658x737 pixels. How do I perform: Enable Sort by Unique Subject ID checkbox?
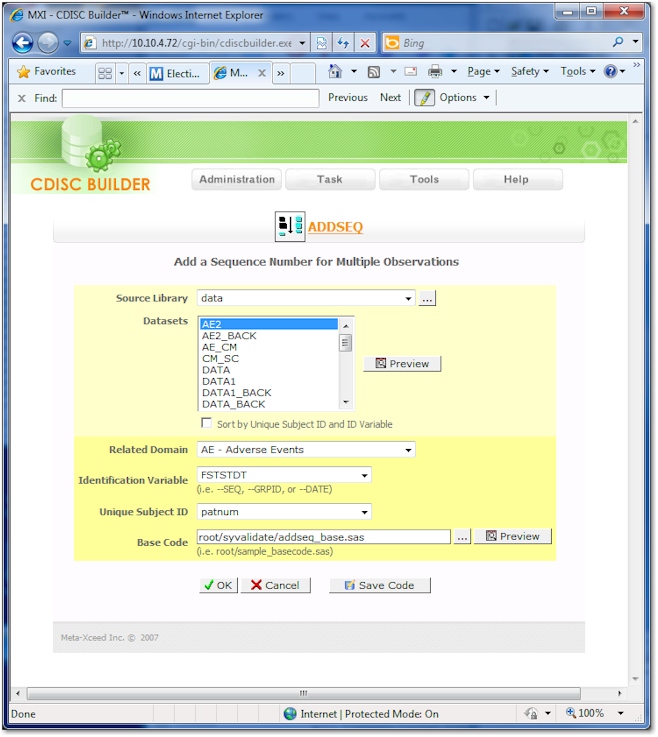pyautogui.click(x=206, y=423)
